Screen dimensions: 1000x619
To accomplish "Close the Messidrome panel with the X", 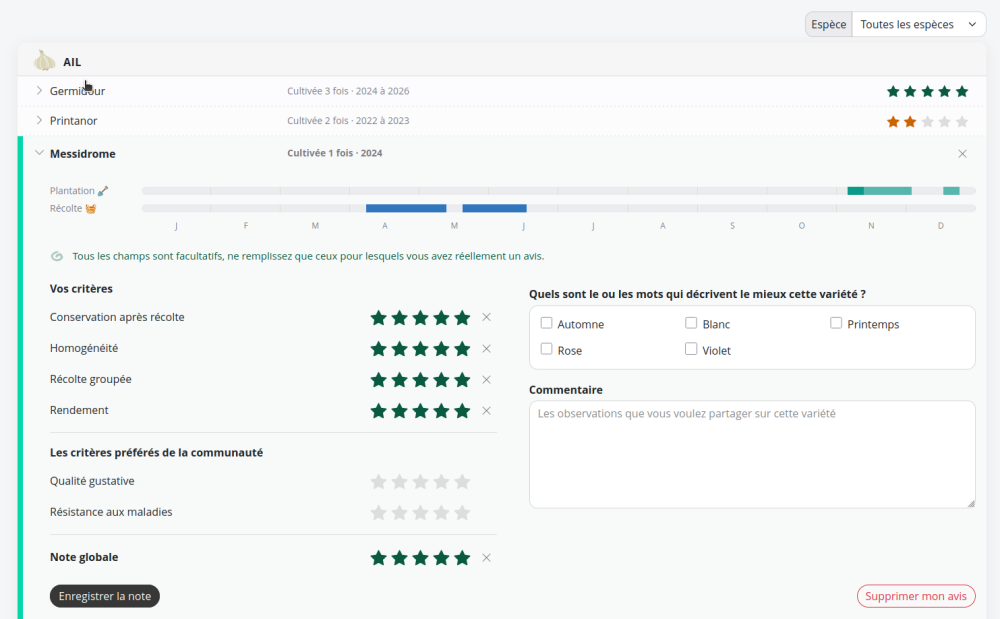I will (962, 154).
